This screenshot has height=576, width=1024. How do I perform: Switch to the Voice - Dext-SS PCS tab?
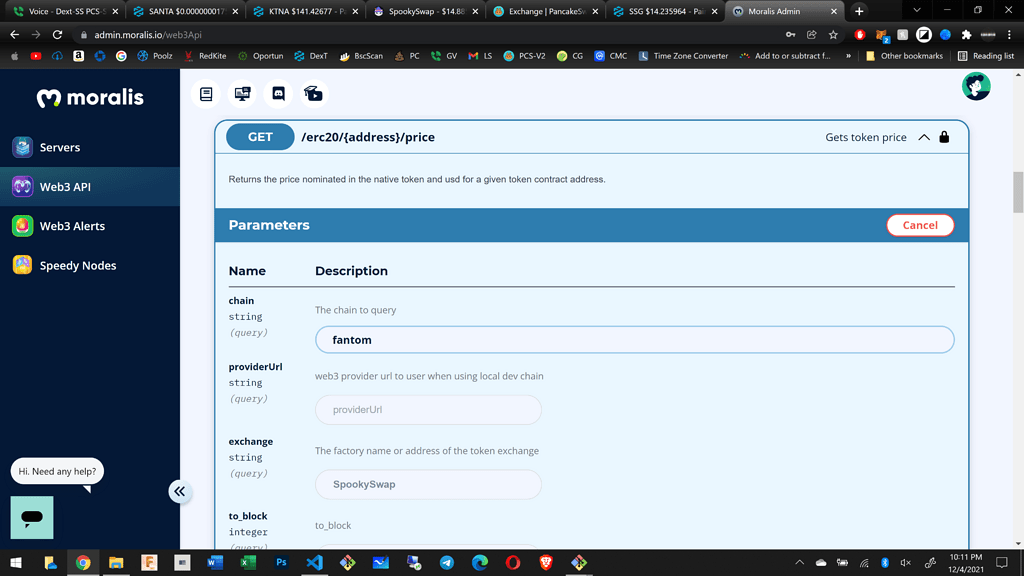(65, 11)
